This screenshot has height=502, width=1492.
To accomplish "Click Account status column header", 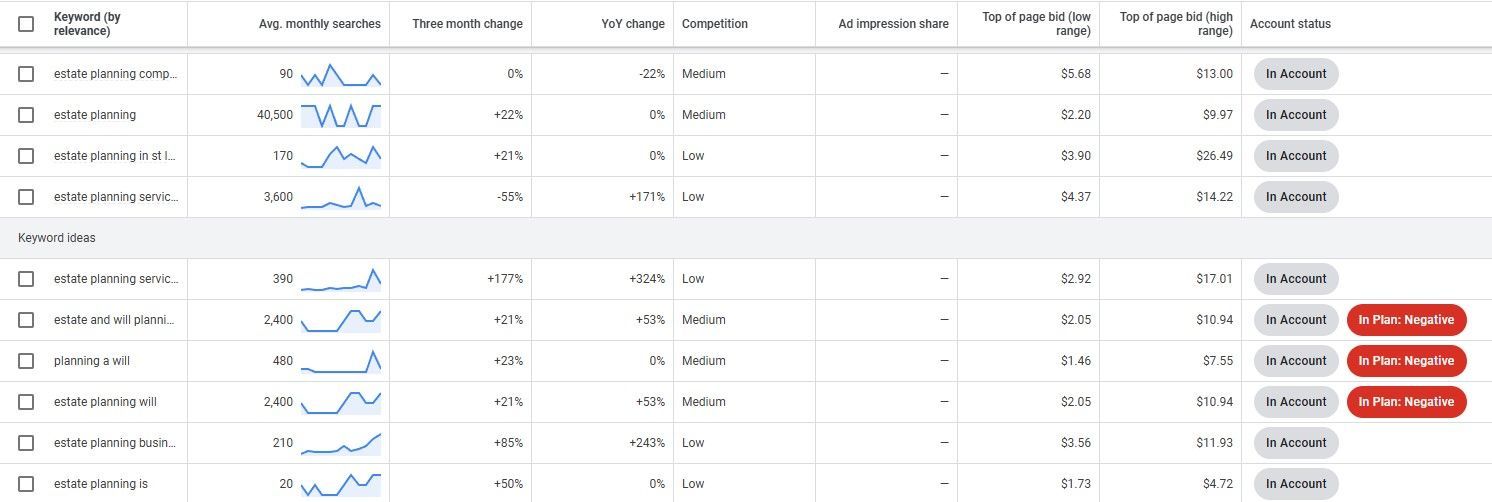I will pyautogui.click(x=1290, y=24).
